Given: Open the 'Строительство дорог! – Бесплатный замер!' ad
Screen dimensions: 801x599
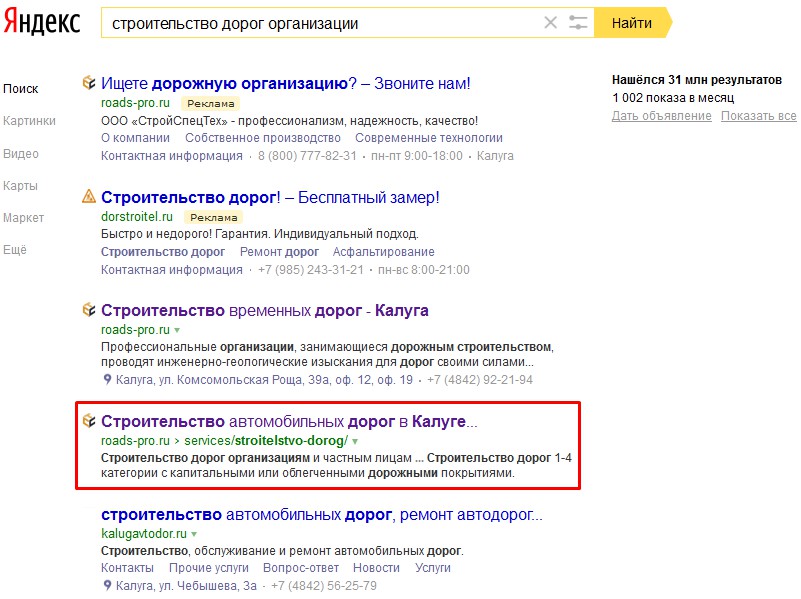Looking at the screenshot, I should point(270,197).
